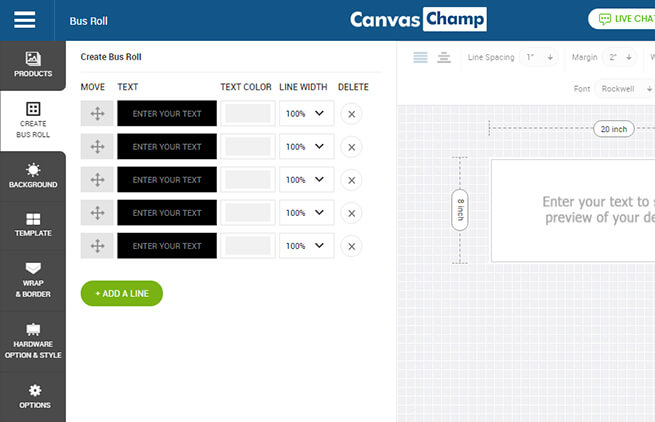655x422 pixels.
Task: Open the Options sidebar tab
Action: (x=33, y=396)
